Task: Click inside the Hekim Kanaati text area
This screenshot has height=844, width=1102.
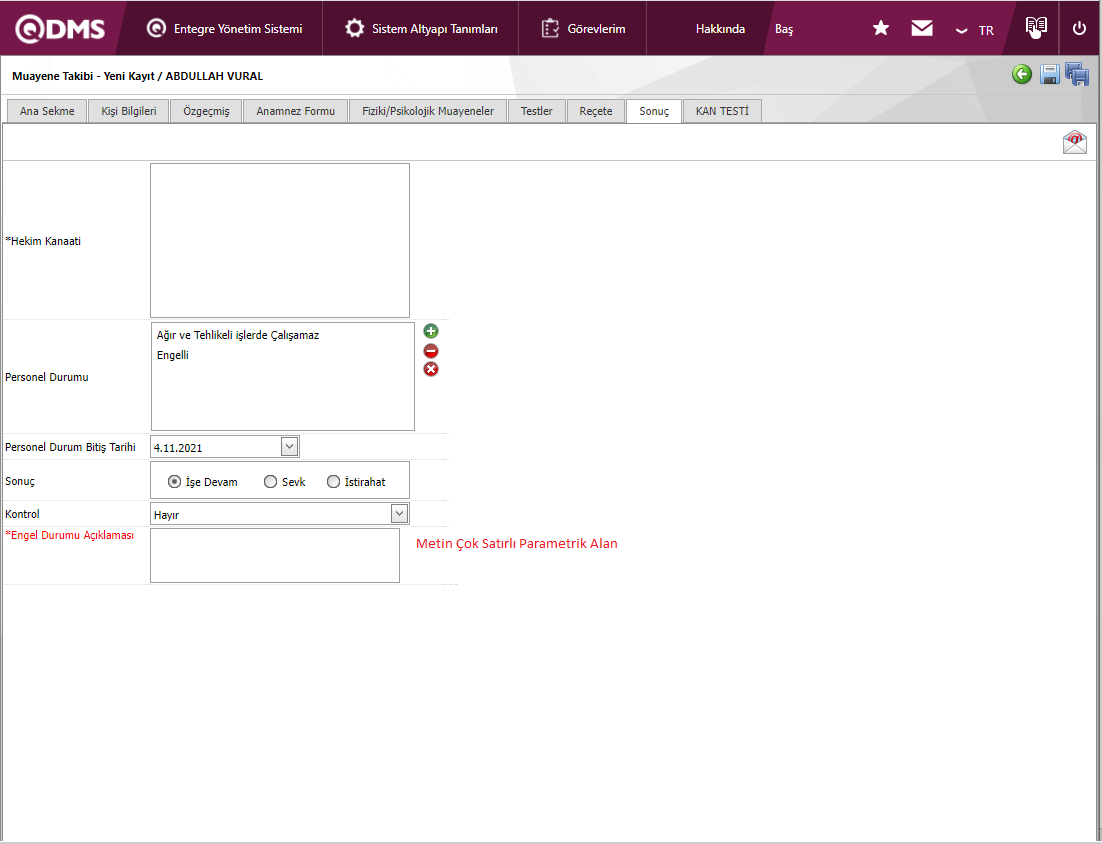Action: 280,240
